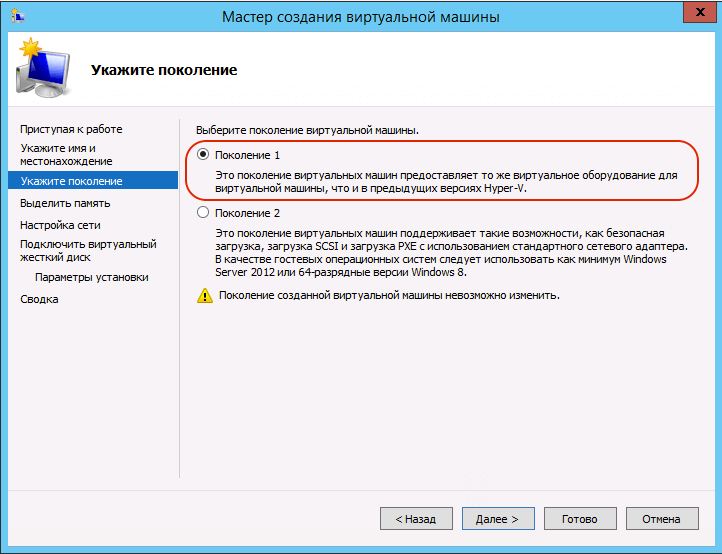Open the Параметры установки sub-step

[x=91, y=277]
